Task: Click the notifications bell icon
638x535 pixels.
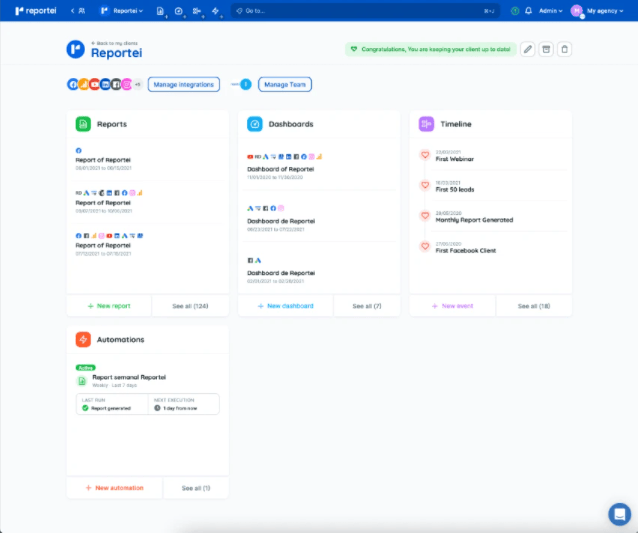Action: pos(528,11)
